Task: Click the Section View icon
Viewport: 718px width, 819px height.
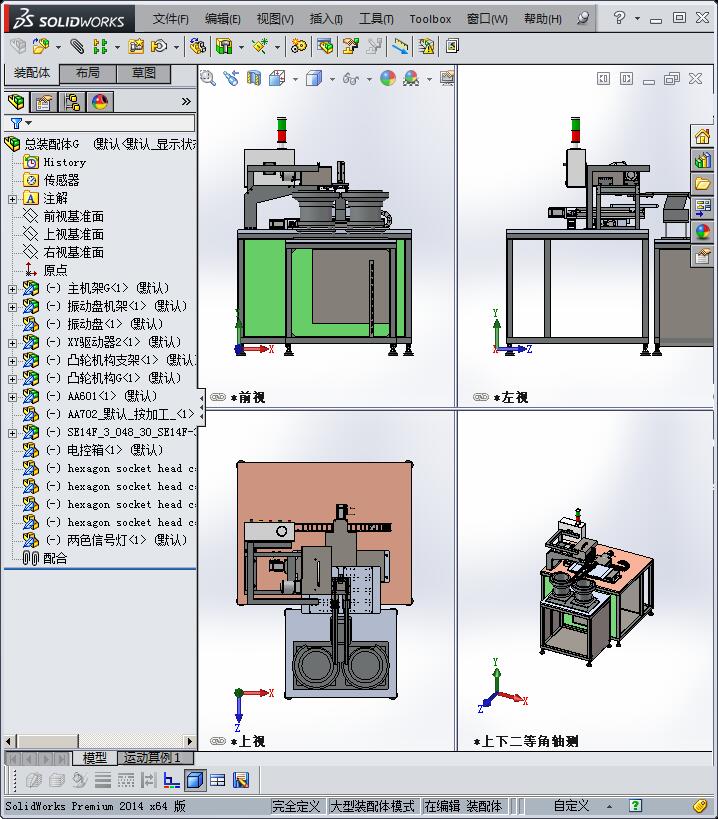Action: [x=254, y=78]
